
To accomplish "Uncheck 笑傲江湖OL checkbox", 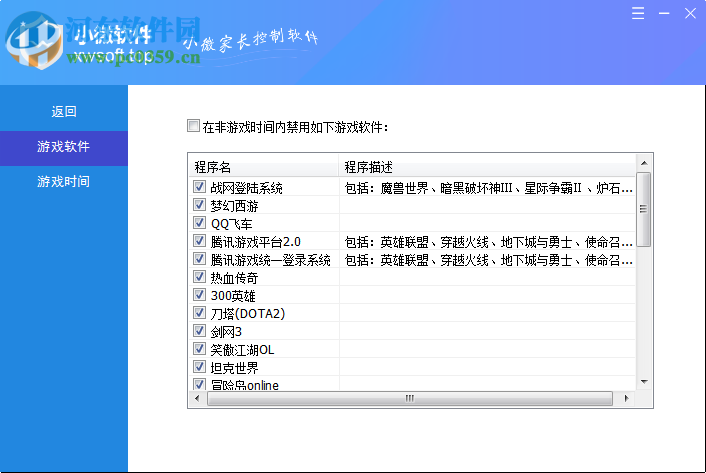I will (199, 349).
